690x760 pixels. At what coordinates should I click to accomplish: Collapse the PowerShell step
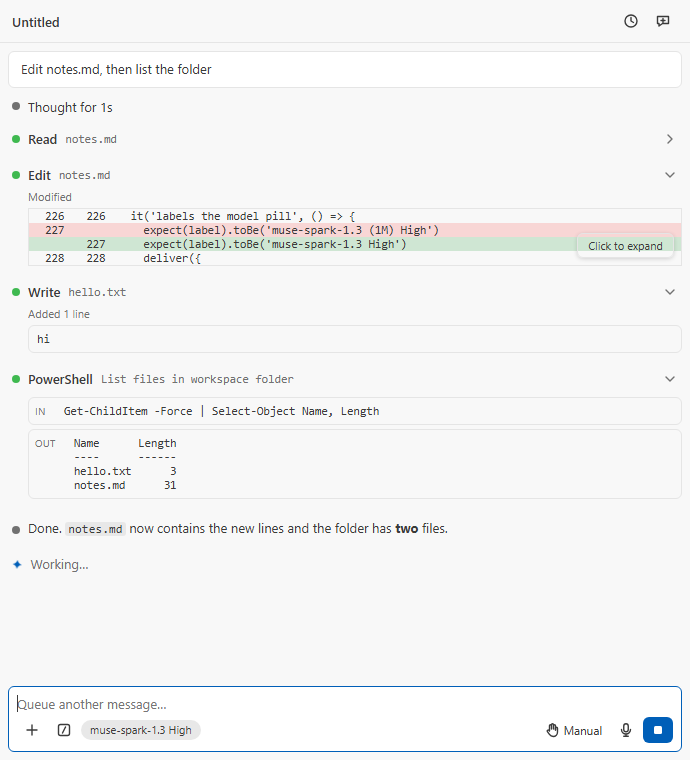[x=670, y=379]
